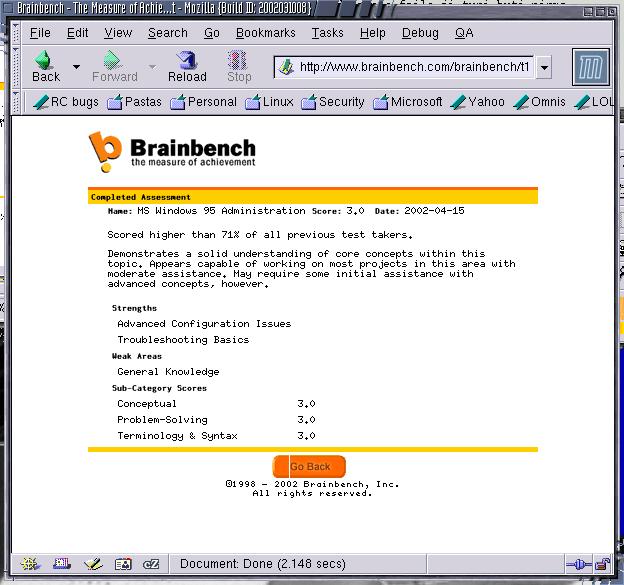624x585 pixels.
Task: Open the Tasks menu
Action: (327, 33)
